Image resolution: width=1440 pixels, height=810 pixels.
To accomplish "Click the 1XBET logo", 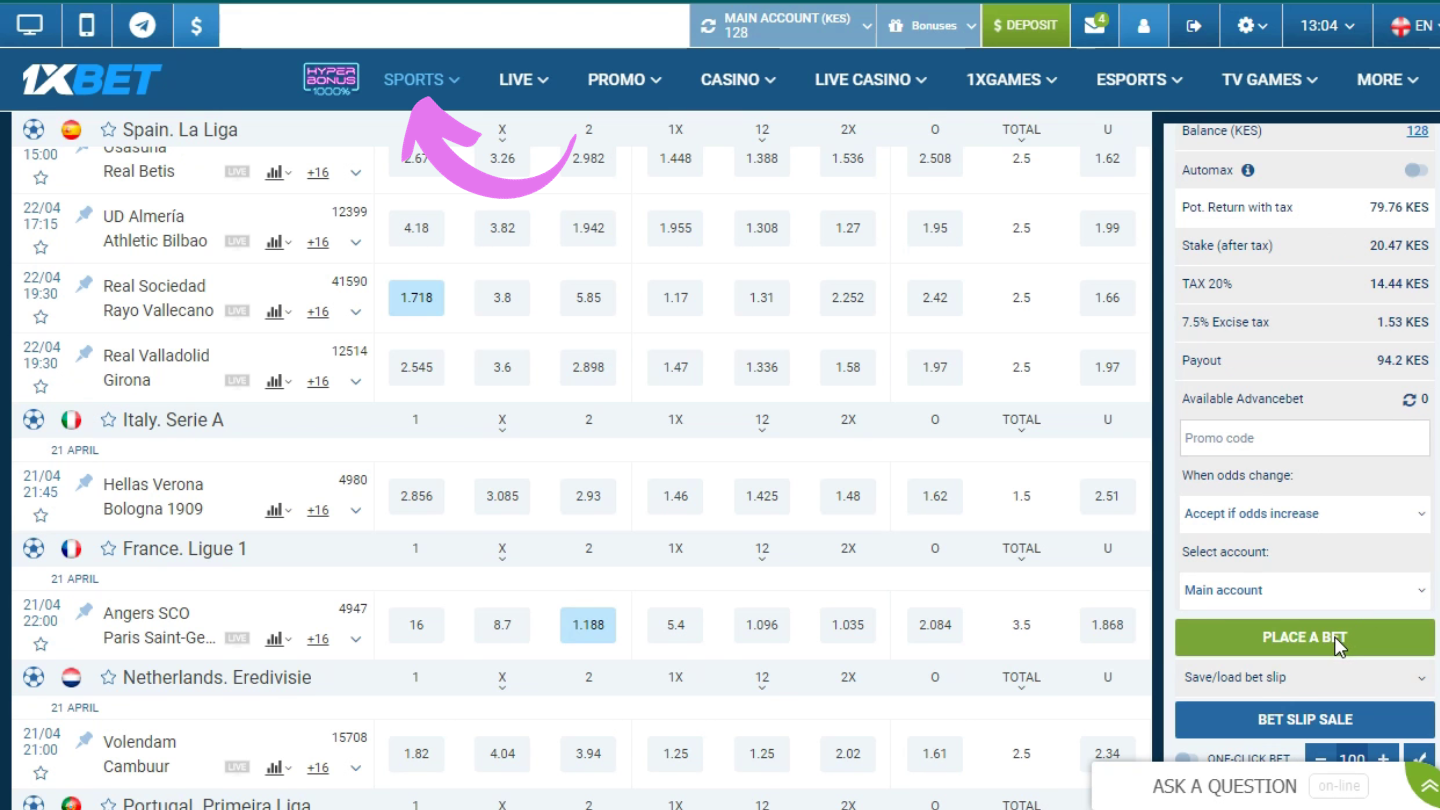I will click(x=92, y=79).
